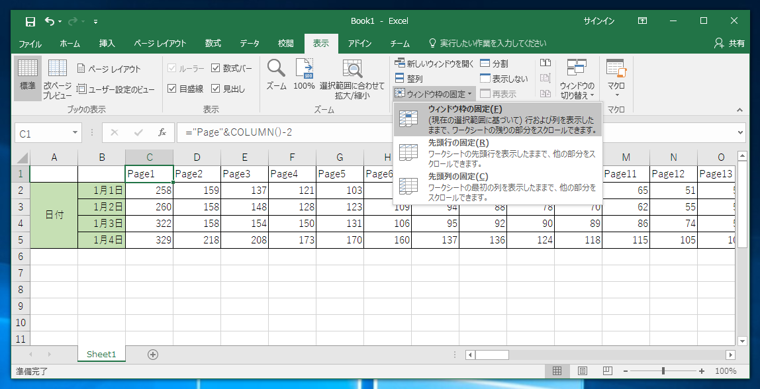Click the Save icon in the title bar
This screenshot has height=389, width=760.
pos(30,21)
